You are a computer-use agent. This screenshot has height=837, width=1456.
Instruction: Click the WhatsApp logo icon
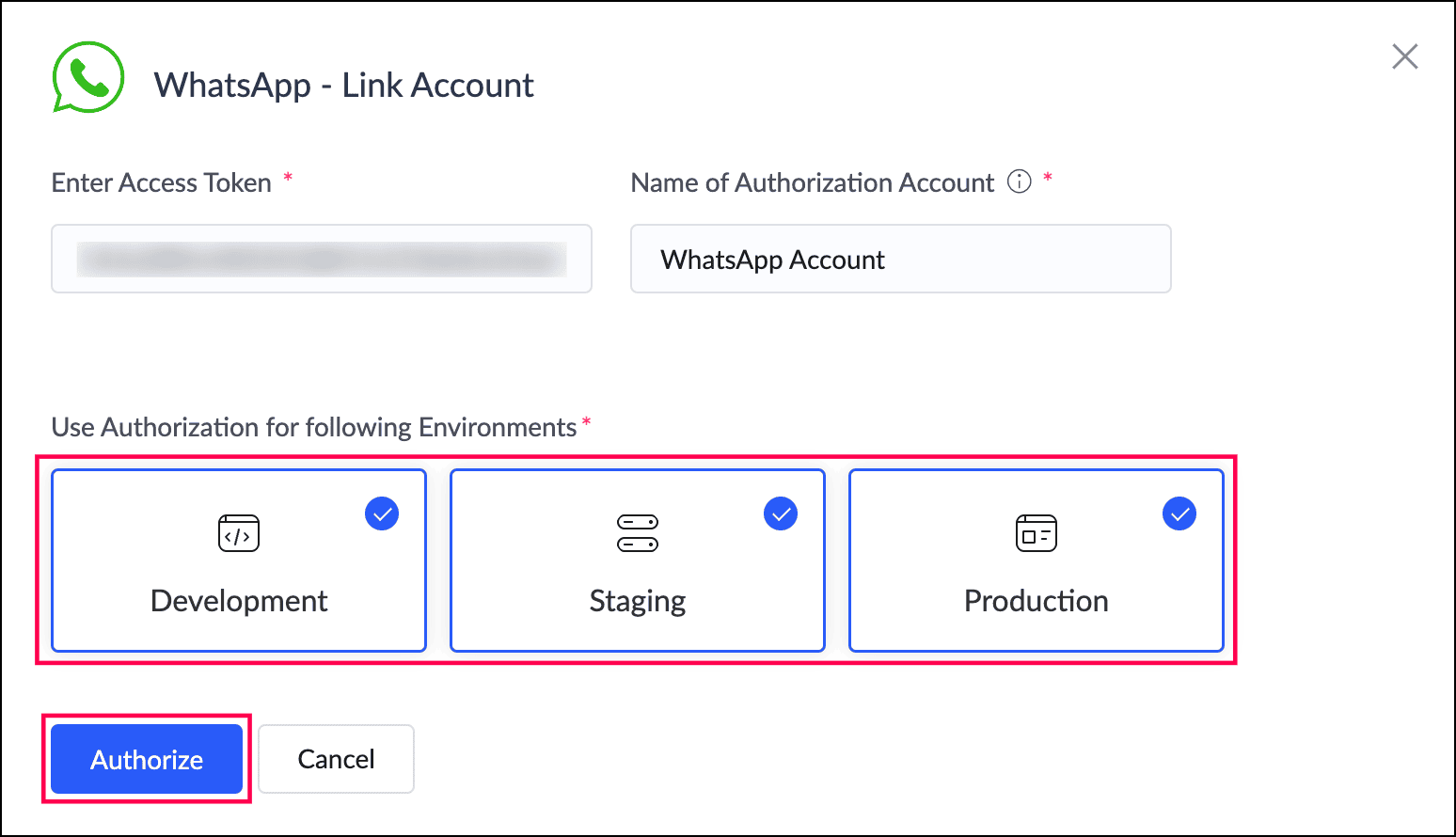(87, 78)
